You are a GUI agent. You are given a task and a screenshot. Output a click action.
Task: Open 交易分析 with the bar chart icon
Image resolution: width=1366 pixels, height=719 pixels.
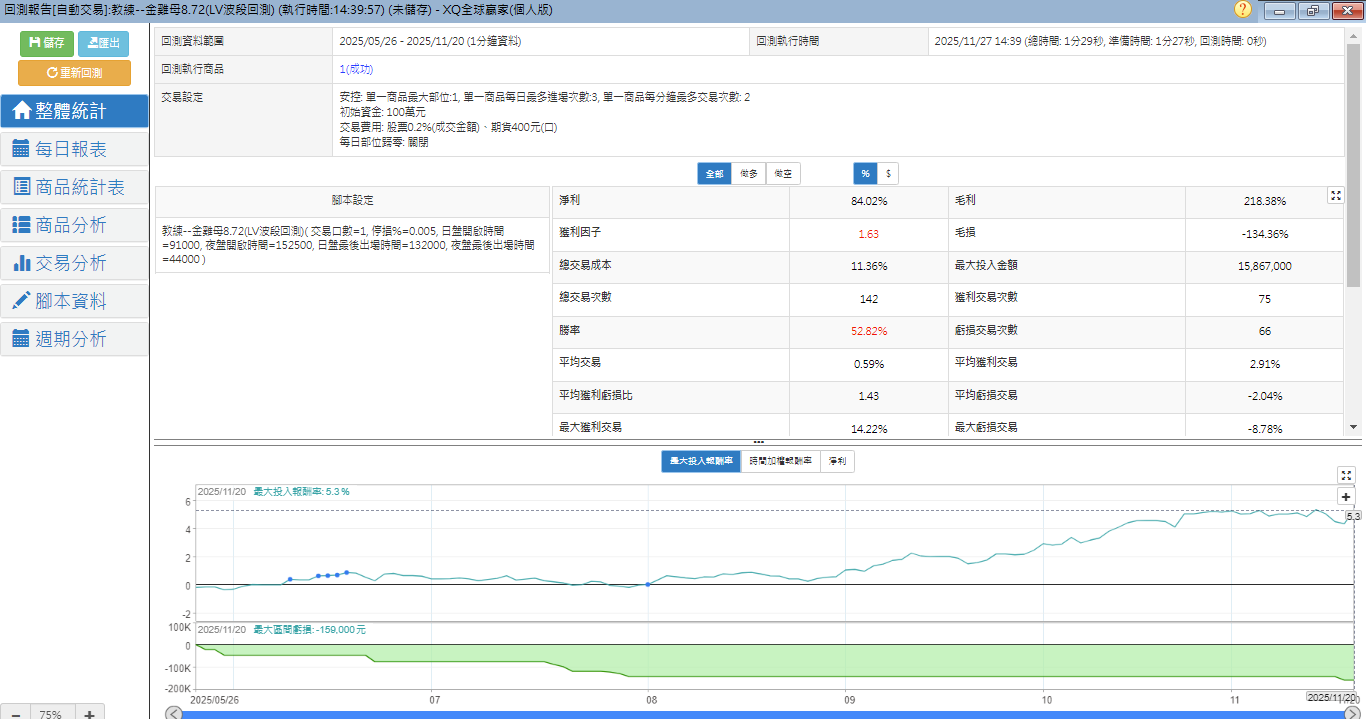point(75,263)
